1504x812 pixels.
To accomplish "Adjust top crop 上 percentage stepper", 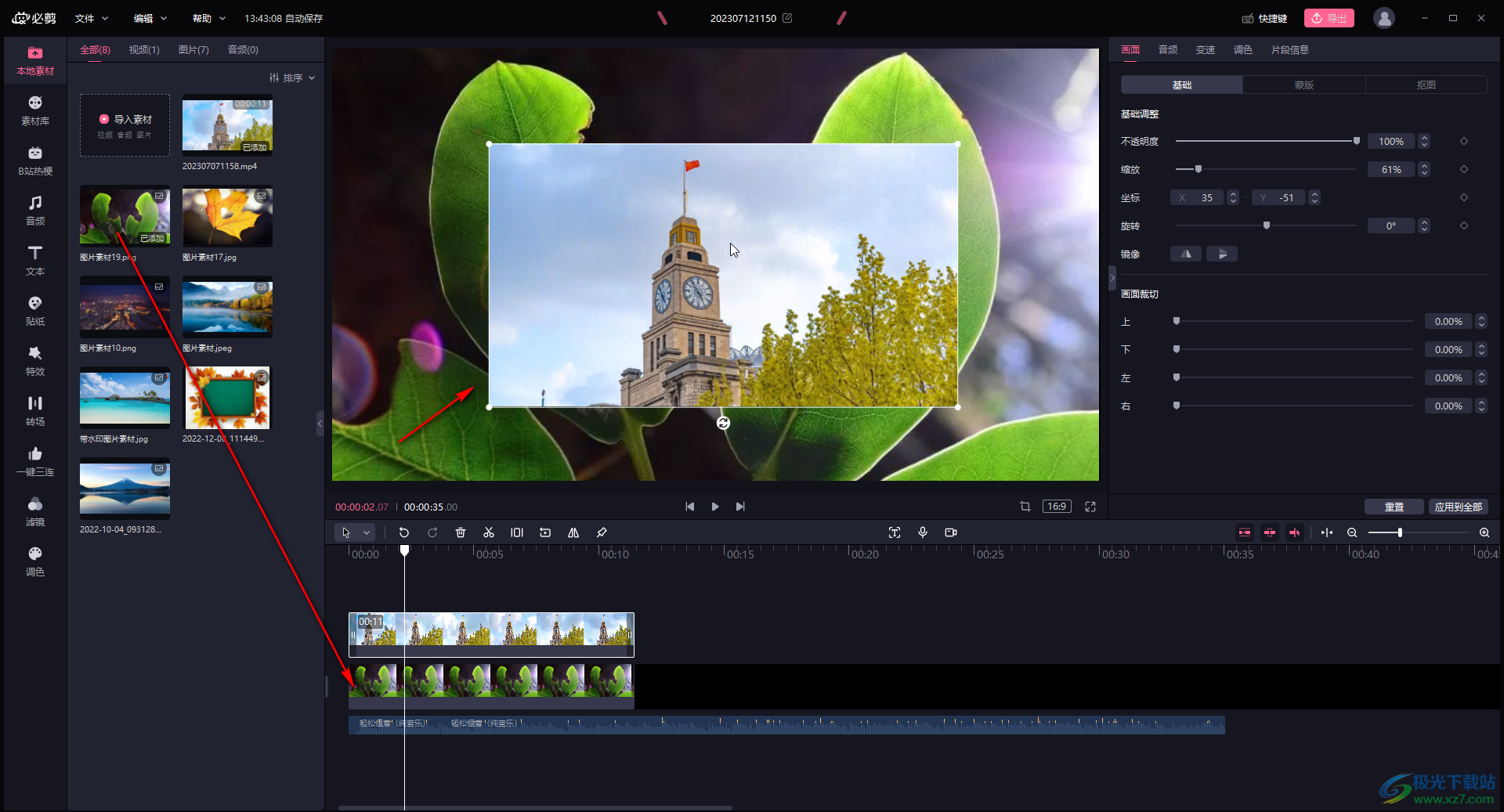I will click(x=1481, y=321).
